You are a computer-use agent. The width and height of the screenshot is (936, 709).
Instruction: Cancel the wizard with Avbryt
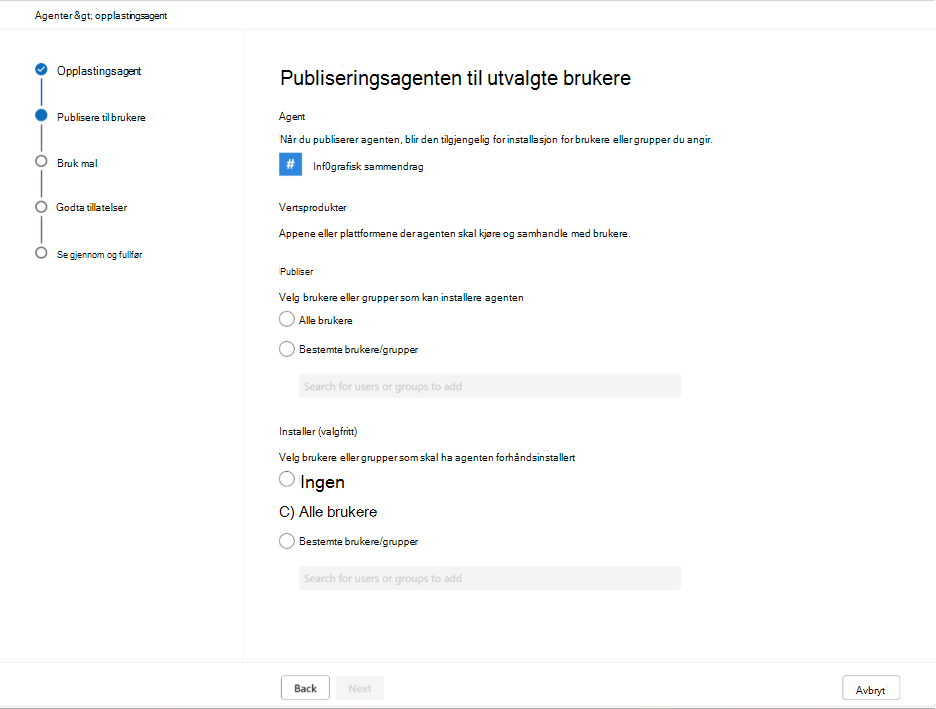(871, 689)
